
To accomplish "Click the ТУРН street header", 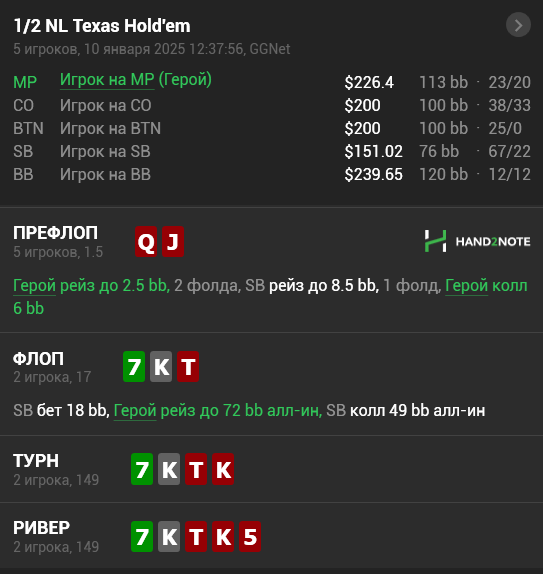I will [x=36, y=461].
